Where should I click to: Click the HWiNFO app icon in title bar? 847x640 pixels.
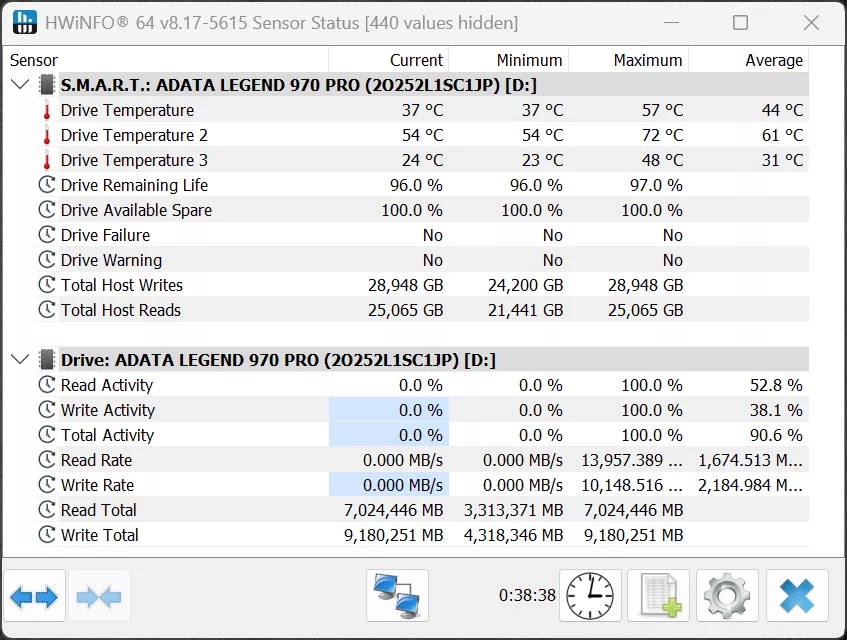point(24,22)
